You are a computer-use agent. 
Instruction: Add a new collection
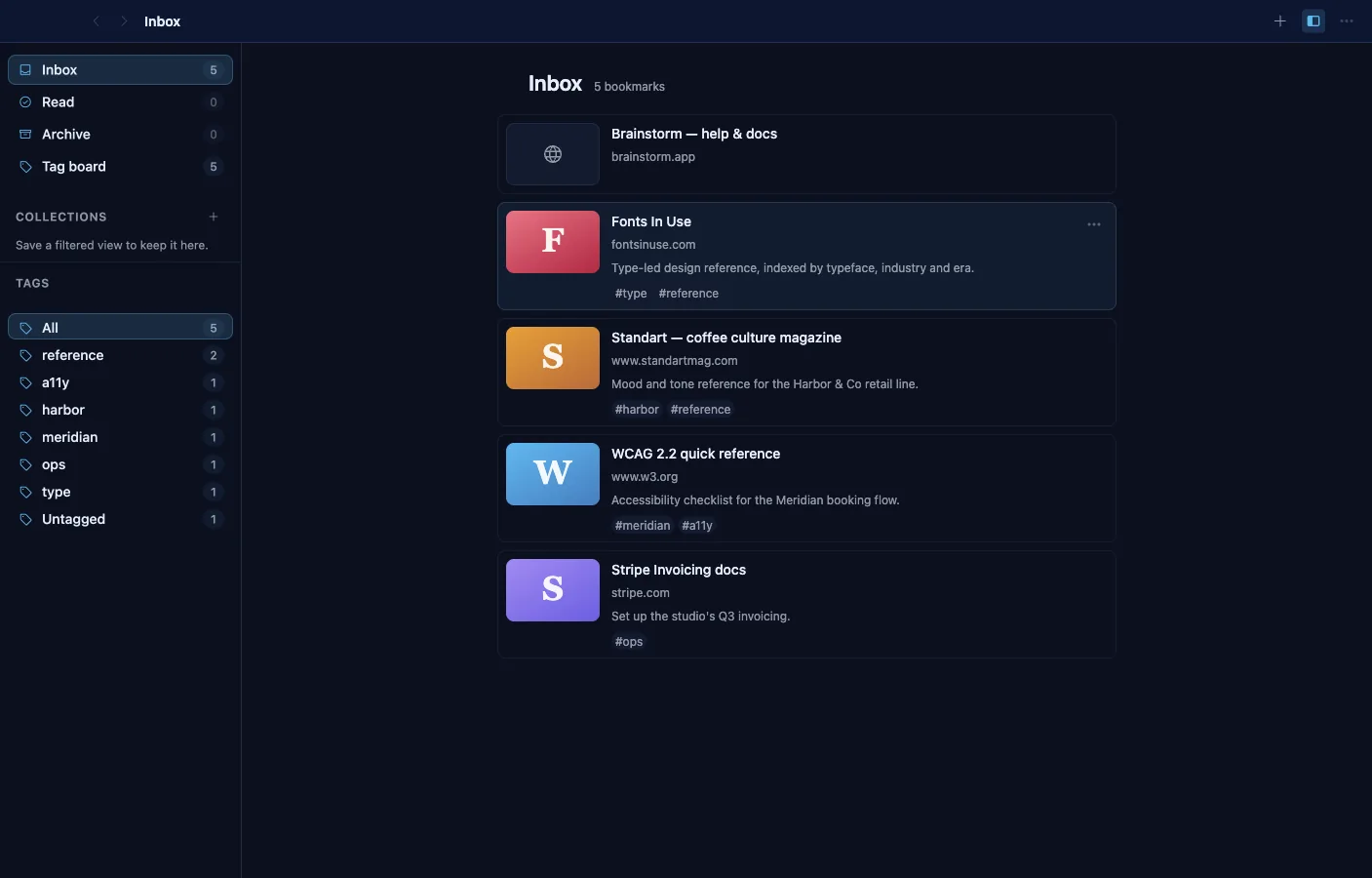tap(214, 217)
